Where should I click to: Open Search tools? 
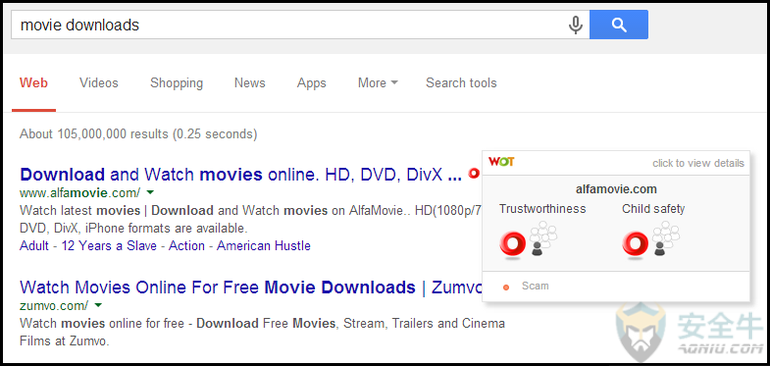[x=461, y=83]
